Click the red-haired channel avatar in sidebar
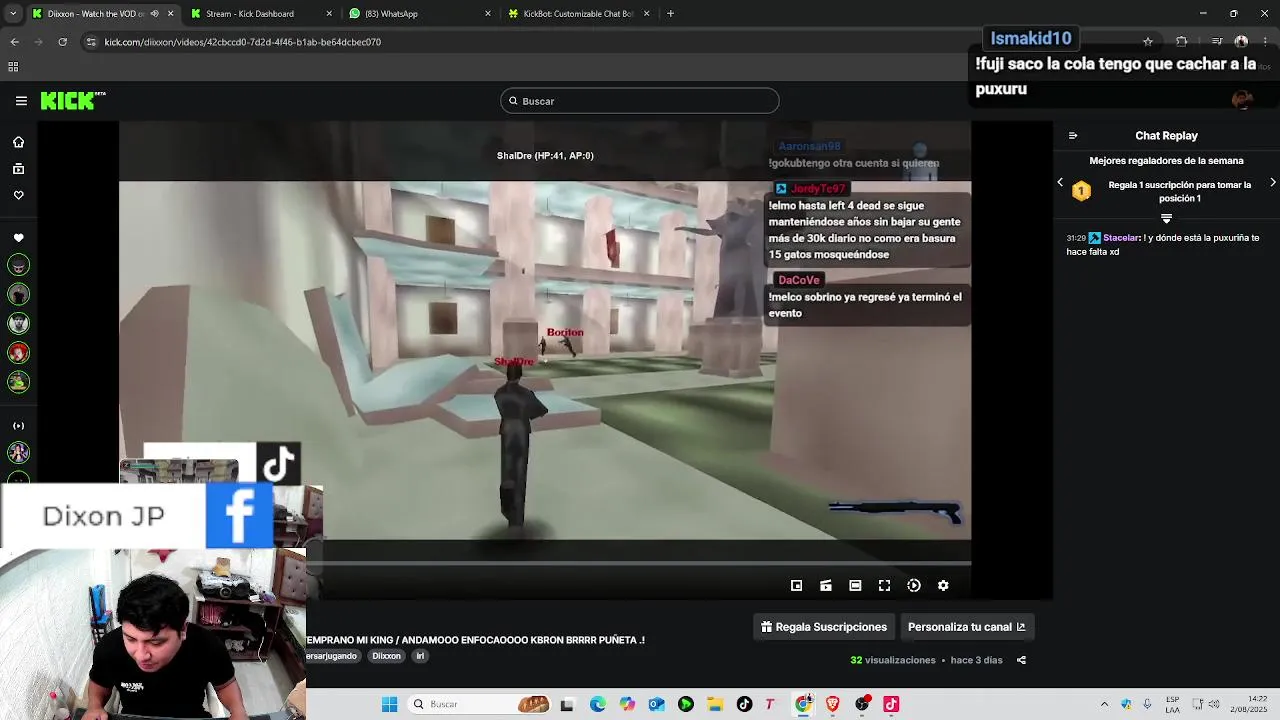The image size is (1280, 720). click(18, 353)
